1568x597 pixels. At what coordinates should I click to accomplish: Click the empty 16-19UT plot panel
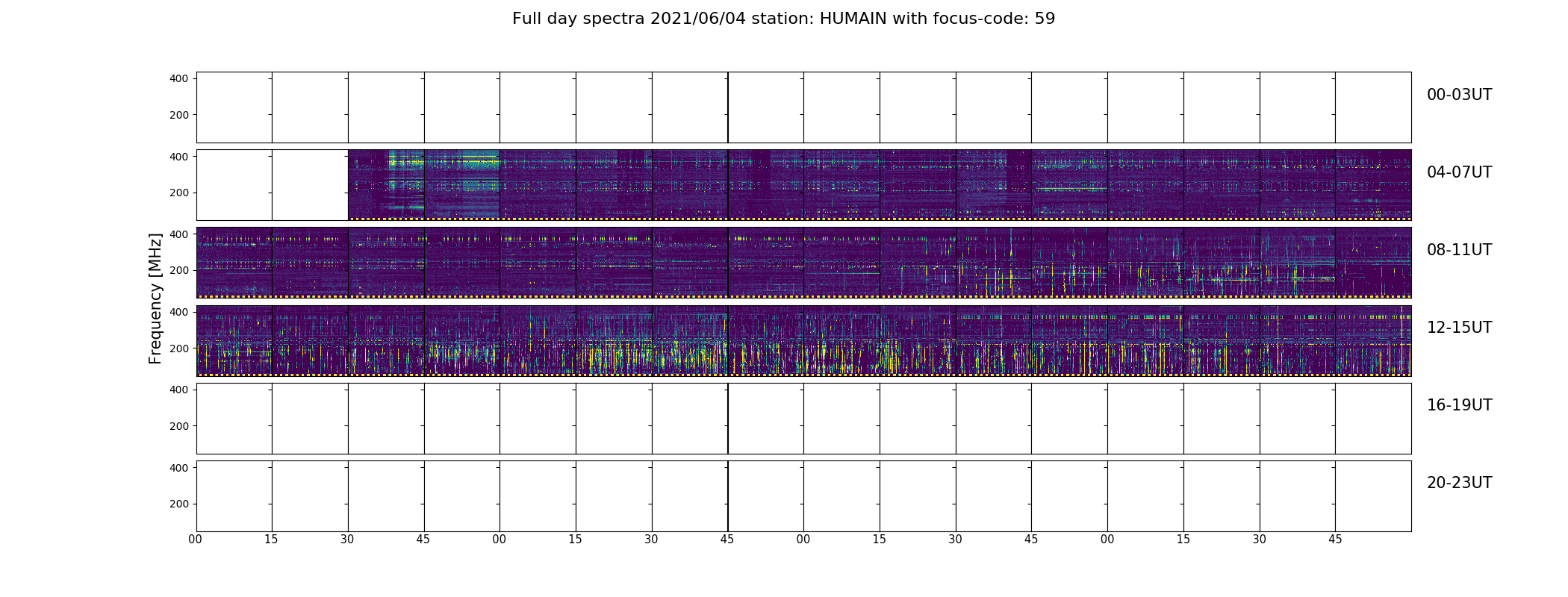803,419
